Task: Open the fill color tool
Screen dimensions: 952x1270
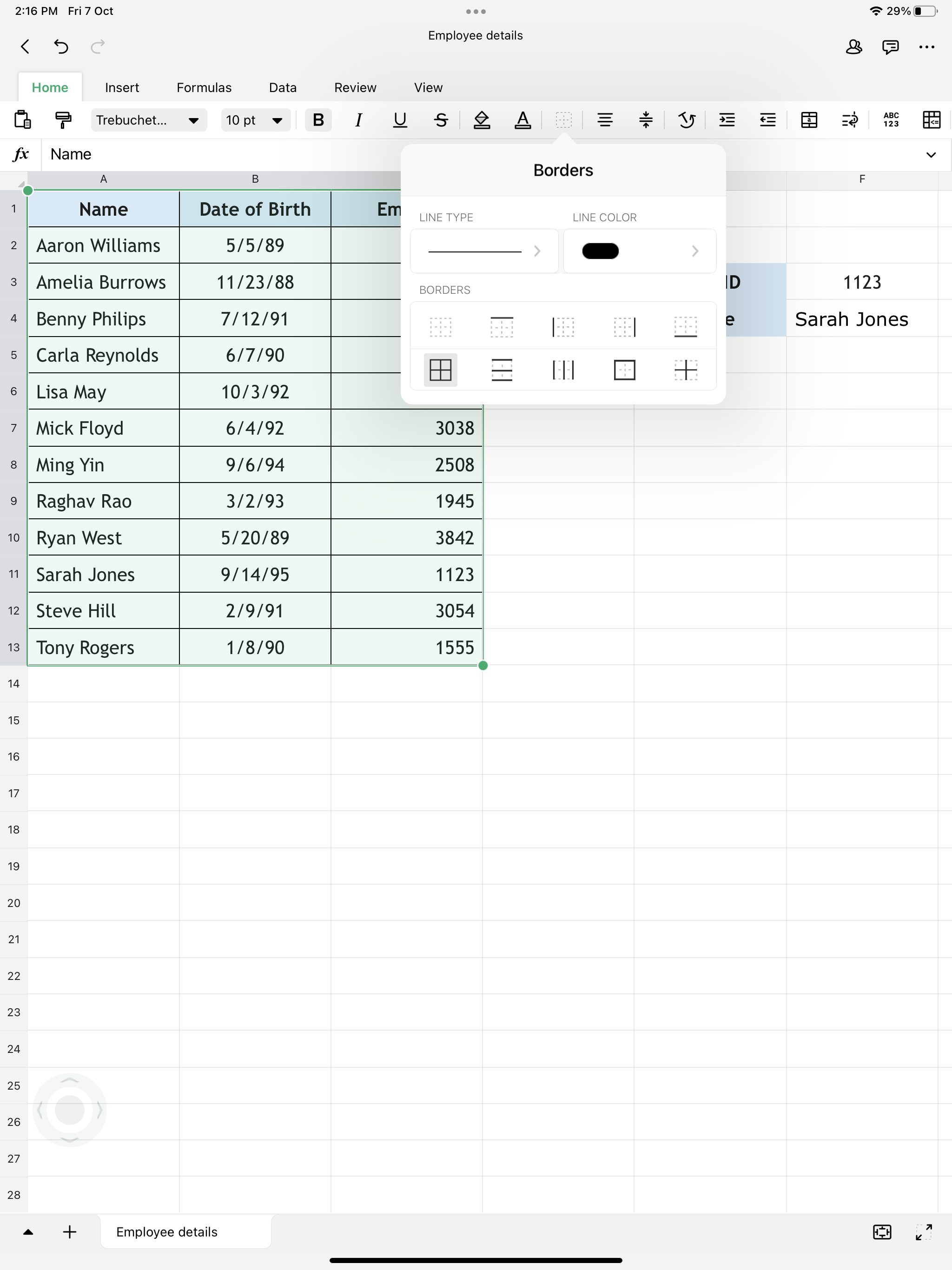Action: click(482, 120)
